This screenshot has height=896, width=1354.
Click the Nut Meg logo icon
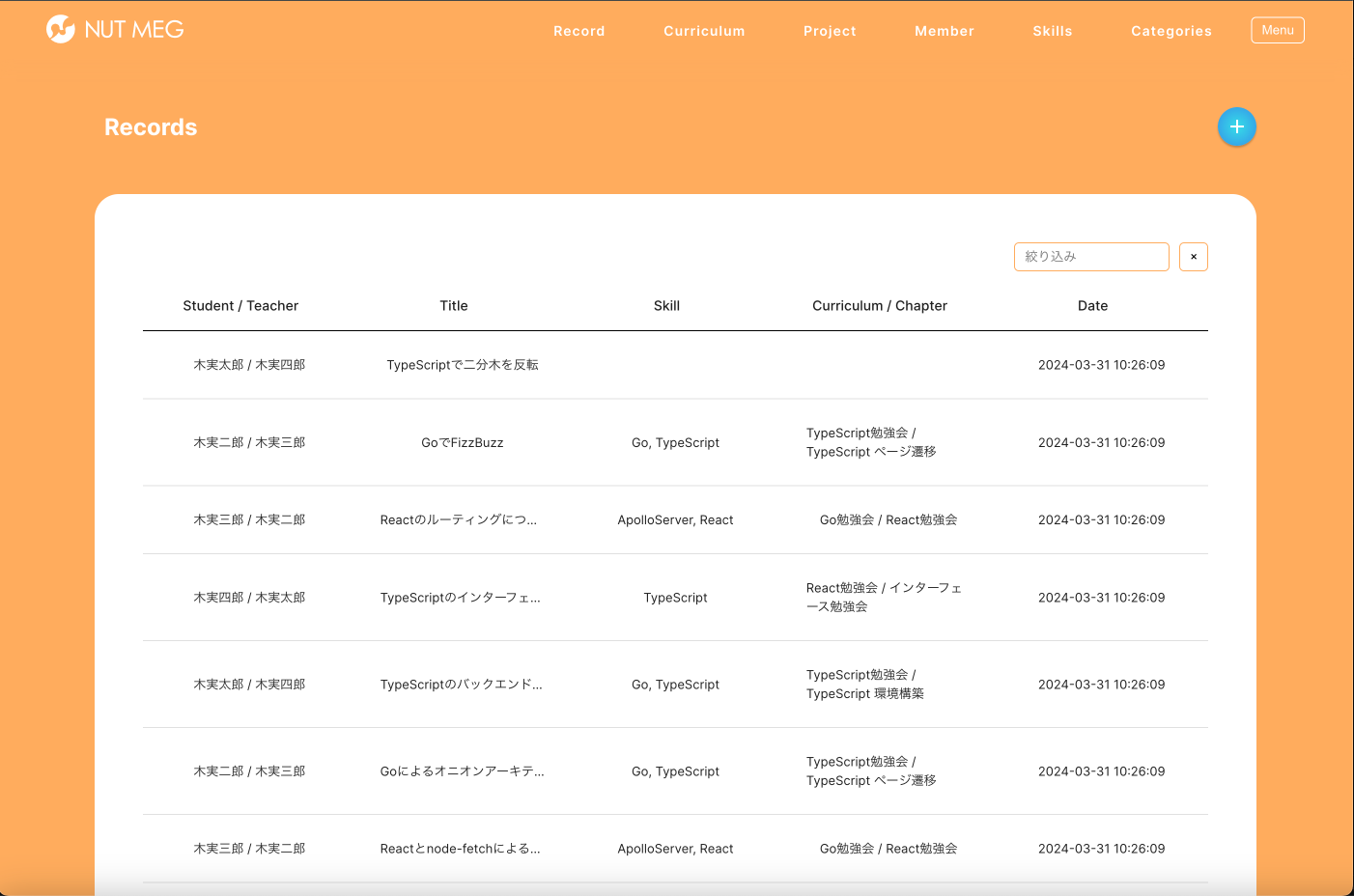[x=61, y=30]
